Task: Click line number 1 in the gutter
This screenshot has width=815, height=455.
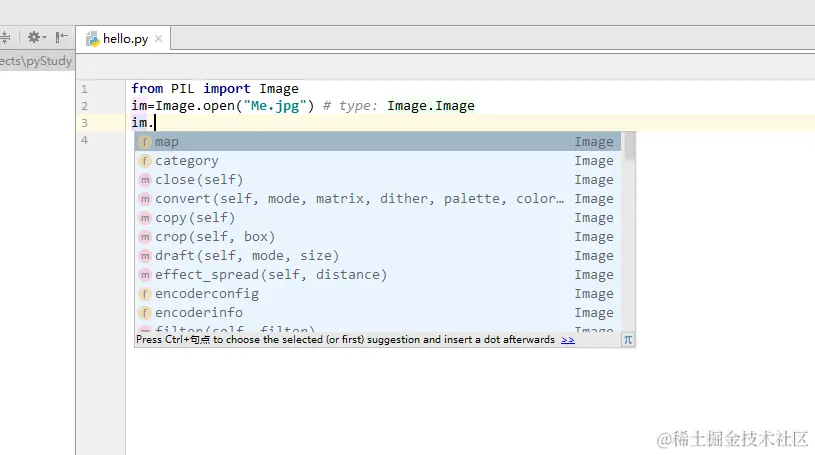Action: (x=84, y=89)
